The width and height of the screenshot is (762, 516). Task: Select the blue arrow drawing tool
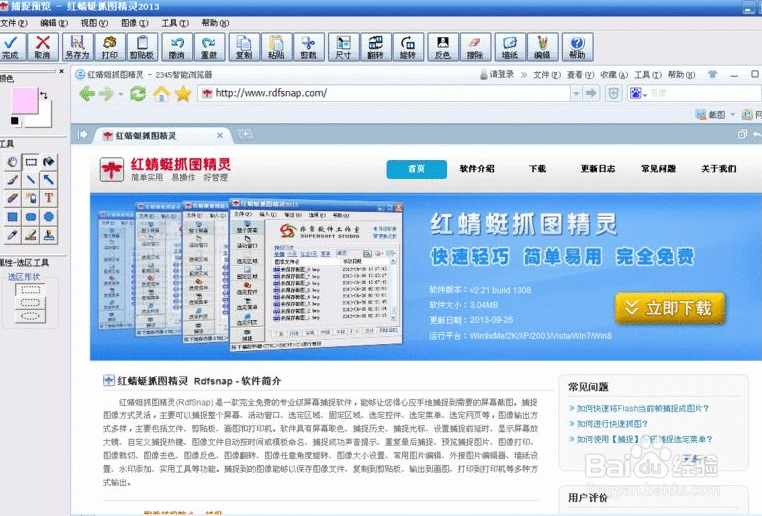tap(49, 180)
